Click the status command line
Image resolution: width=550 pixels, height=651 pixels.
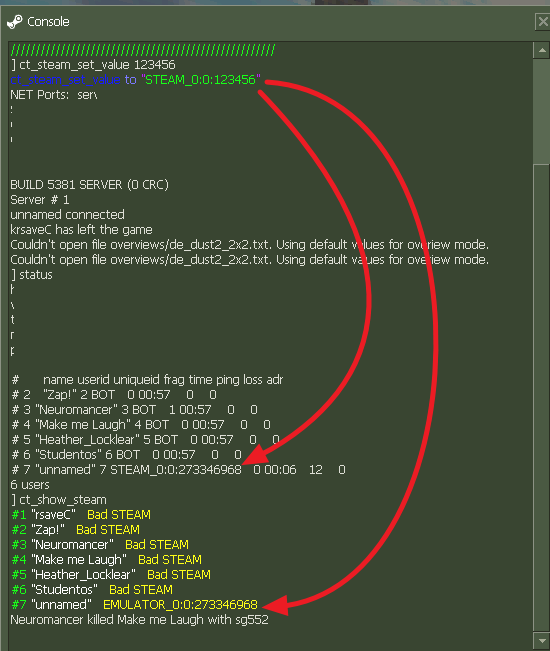tap(32, 274)
